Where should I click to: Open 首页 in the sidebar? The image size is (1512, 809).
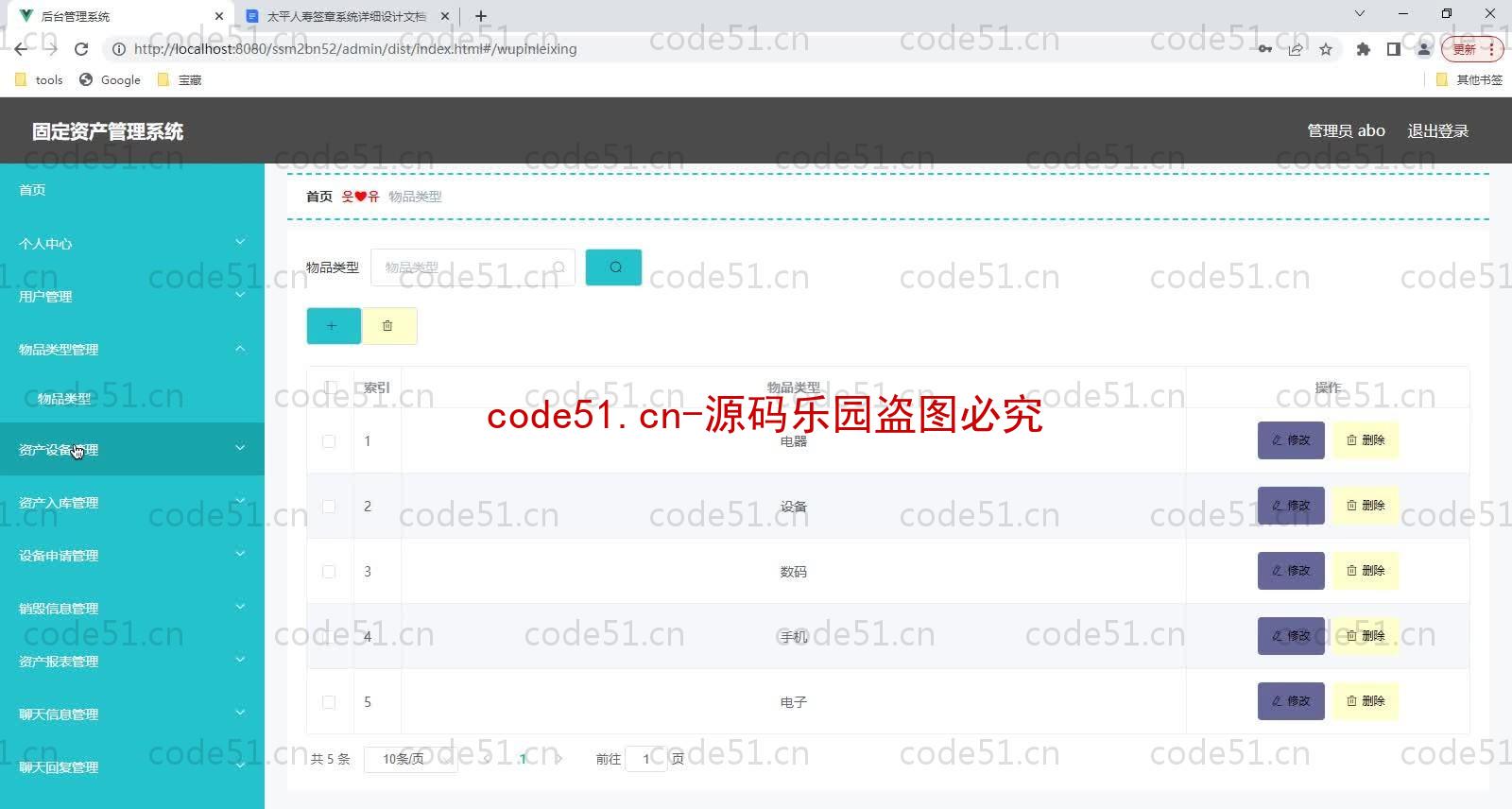[132, 190]
